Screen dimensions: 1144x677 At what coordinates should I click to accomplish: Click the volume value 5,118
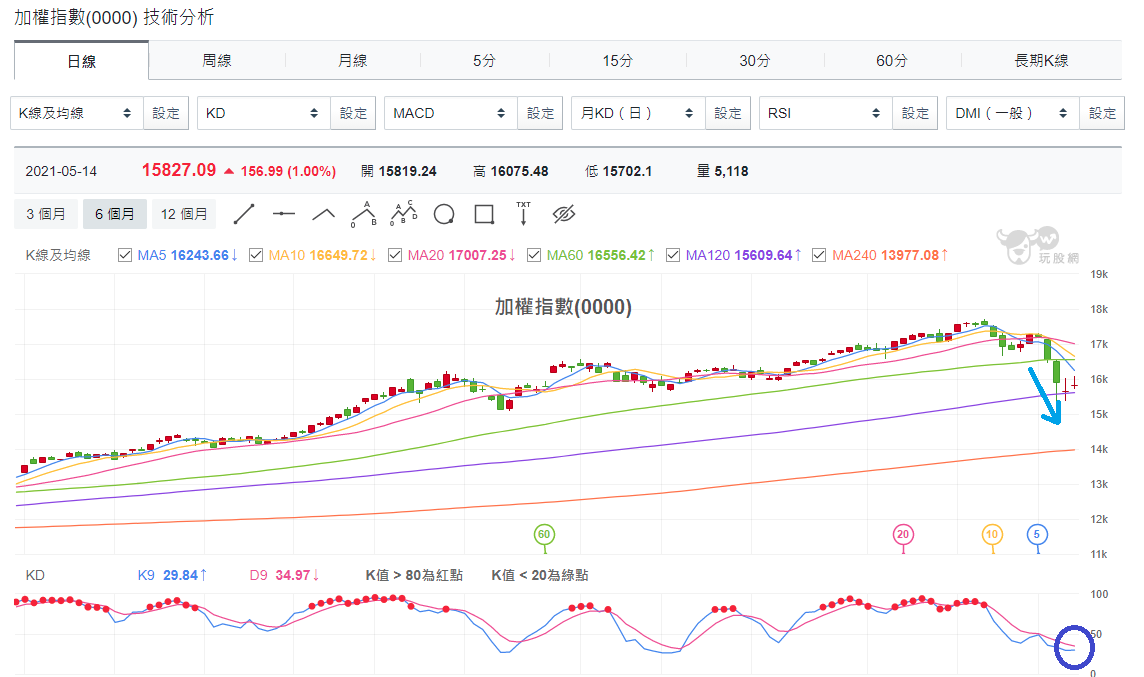click(731, 171)
